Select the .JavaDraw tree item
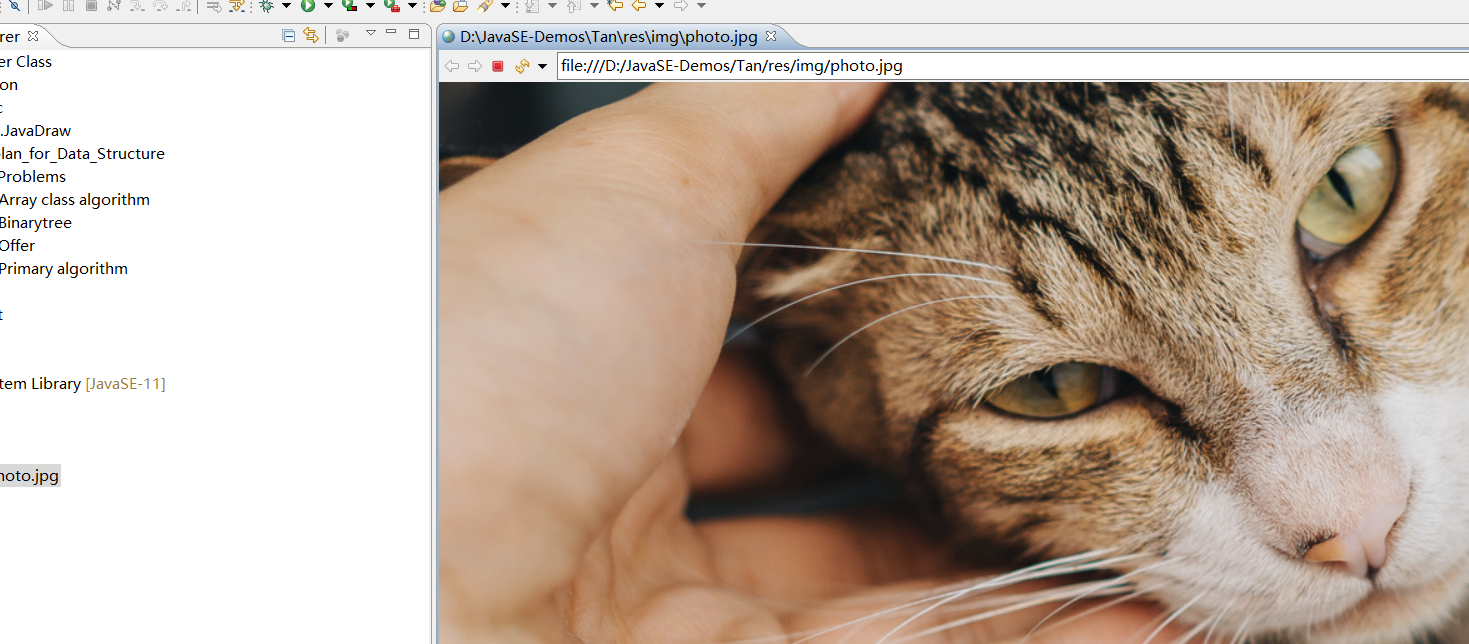 [x=36, y=131]
